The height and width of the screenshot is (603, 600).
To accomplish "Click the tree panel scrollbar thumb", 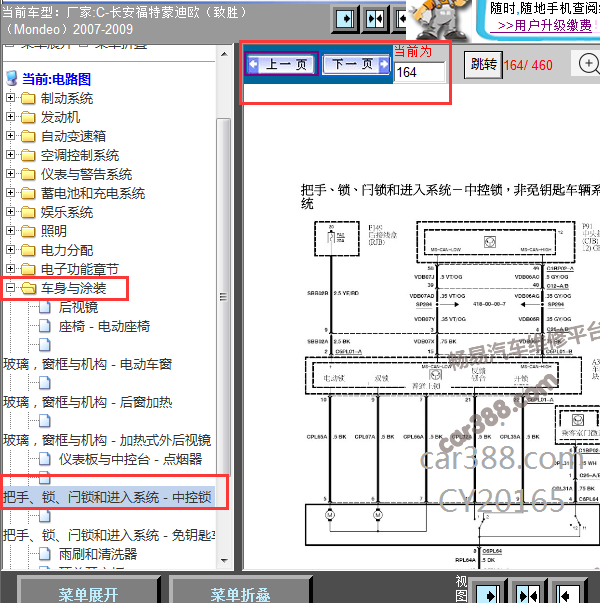I will (224, 297).
